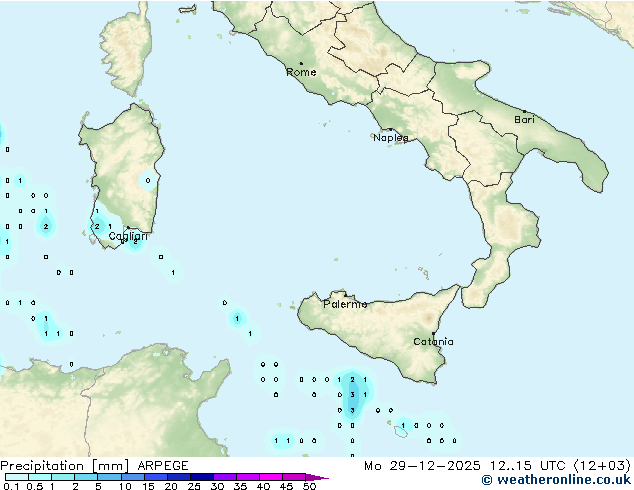634x490 pixels.
Task: Click the '12..15 UTC (12+03)' time text
Action: [x=559, y=466]
